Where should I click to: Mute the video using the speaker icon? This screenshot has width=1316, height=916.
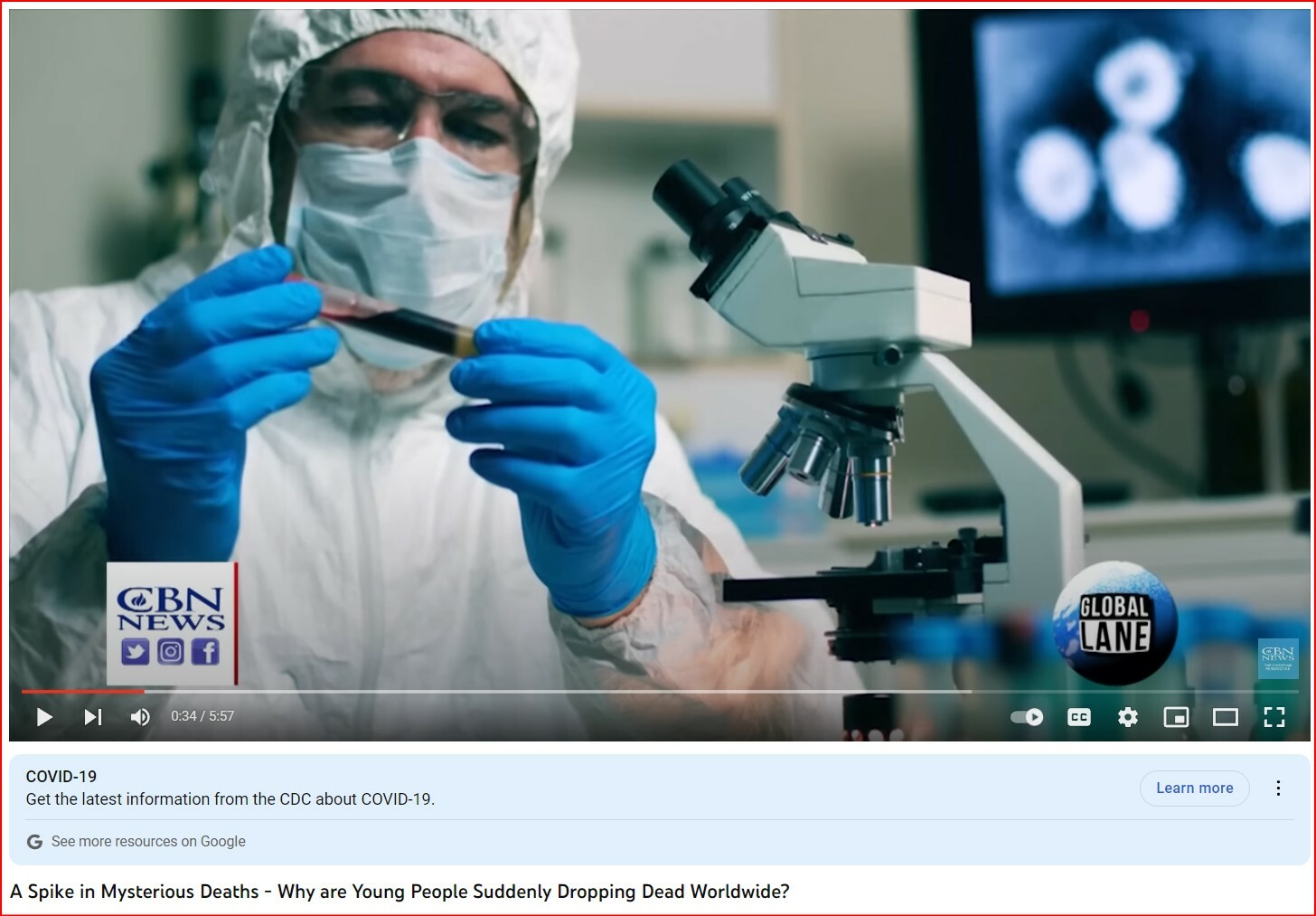140,717
